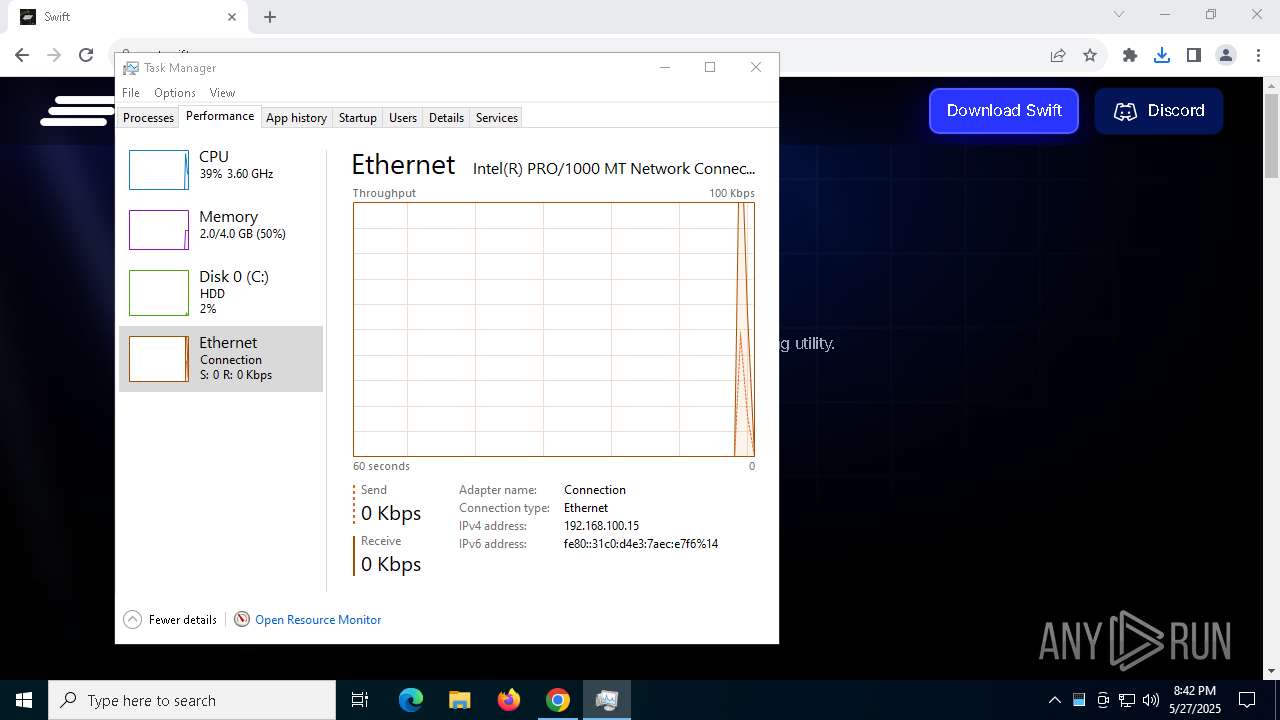Open the notification center icon

tap(1247, 700)
